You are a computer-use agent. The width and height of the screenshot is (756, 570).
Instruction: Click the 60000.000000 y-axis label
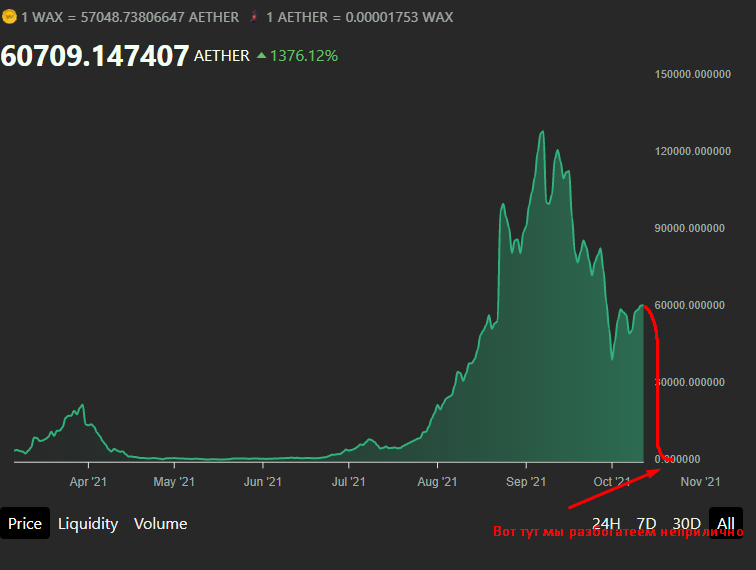[689, 305]
